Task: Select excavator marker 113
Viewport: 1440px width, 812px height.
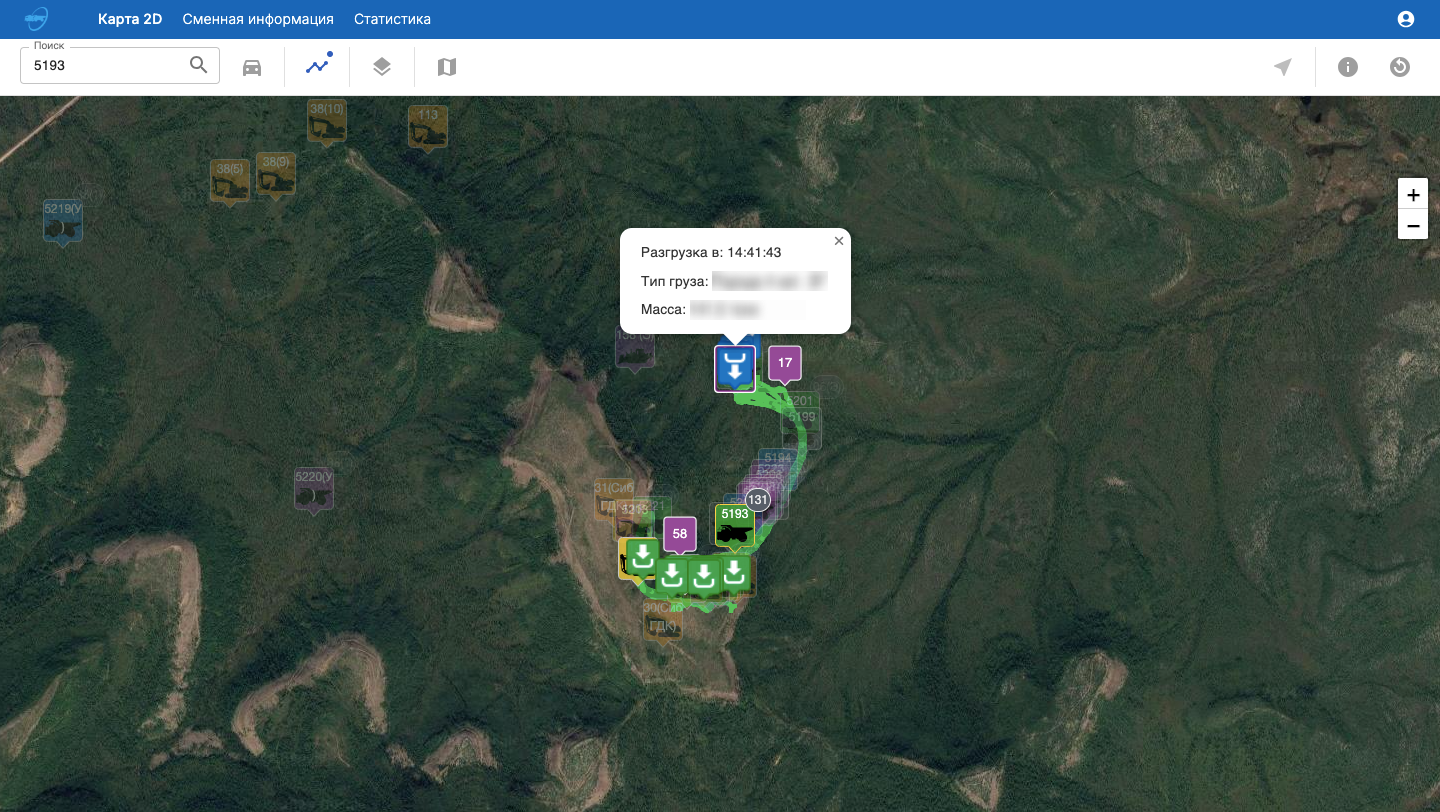Action: tap(428, 128)
